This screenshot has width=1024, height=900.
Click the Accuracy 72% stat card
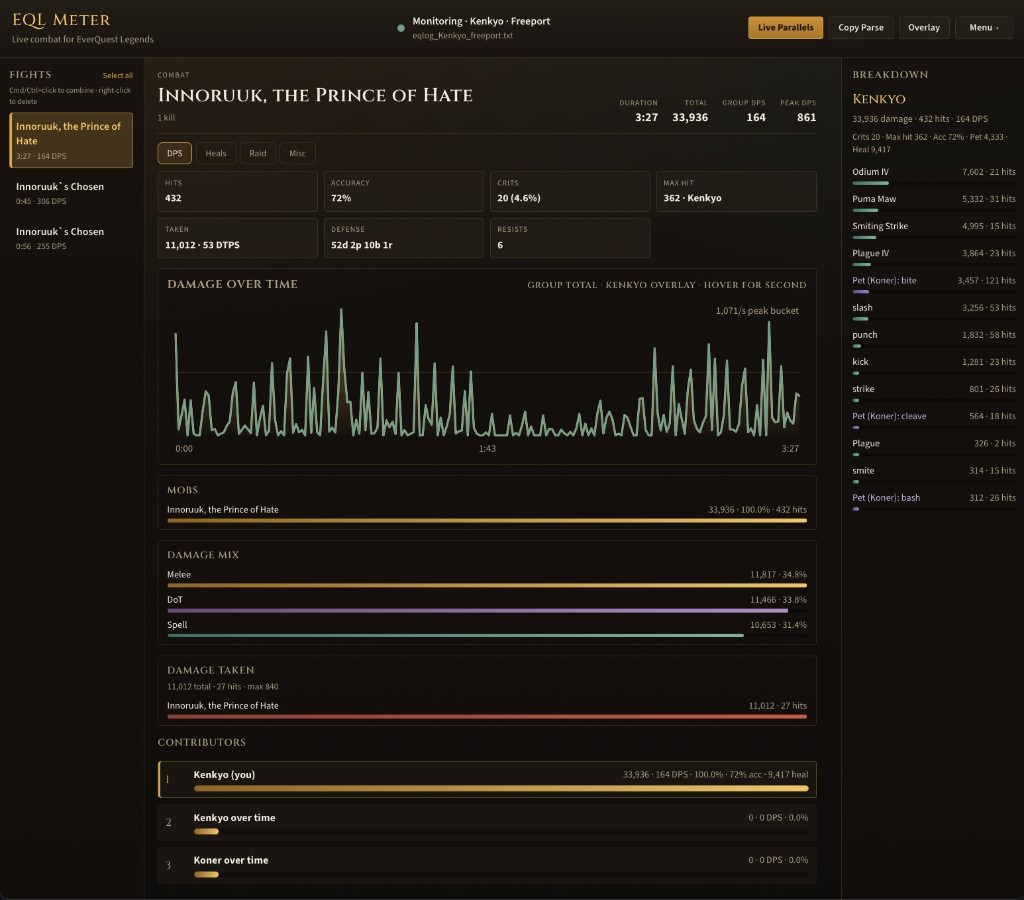tap(404, 191)
